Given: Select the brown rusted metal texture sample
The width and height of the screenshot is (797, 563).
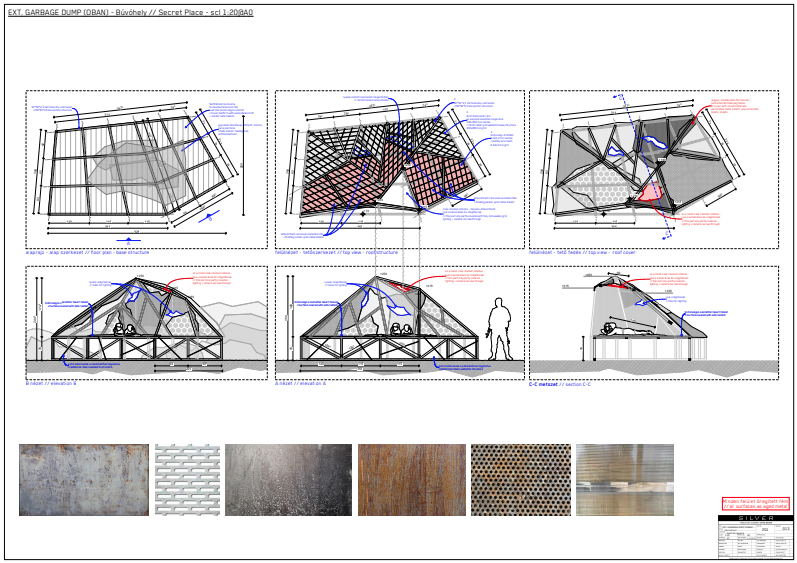Looking at the screenshot, I should pyautogui.click(x=412, y=480).
